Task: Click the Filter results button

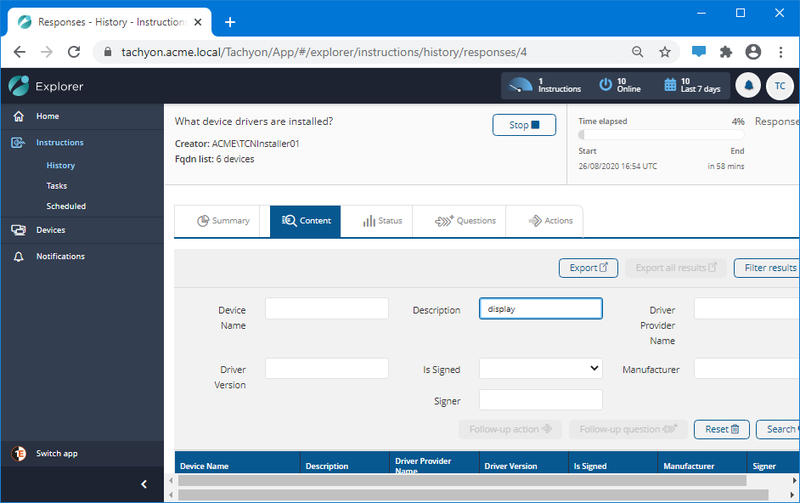Action: 767,268
